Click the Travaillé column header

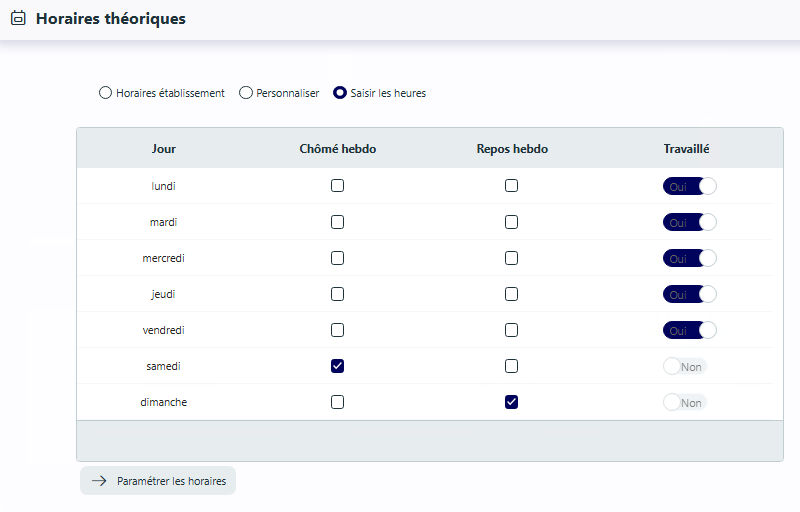coord(686,149)
